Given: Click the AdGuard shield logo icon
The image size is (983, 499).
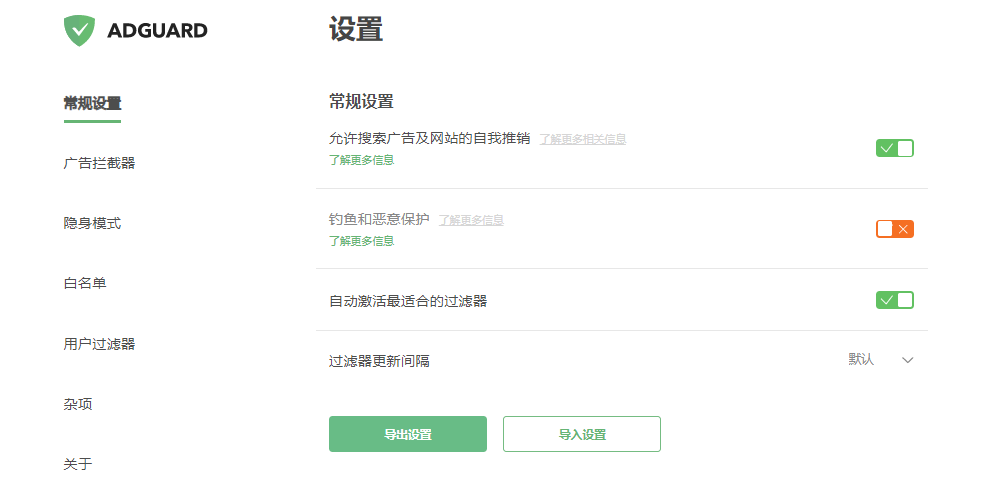Looking at the screenshot, I should 79,30.
